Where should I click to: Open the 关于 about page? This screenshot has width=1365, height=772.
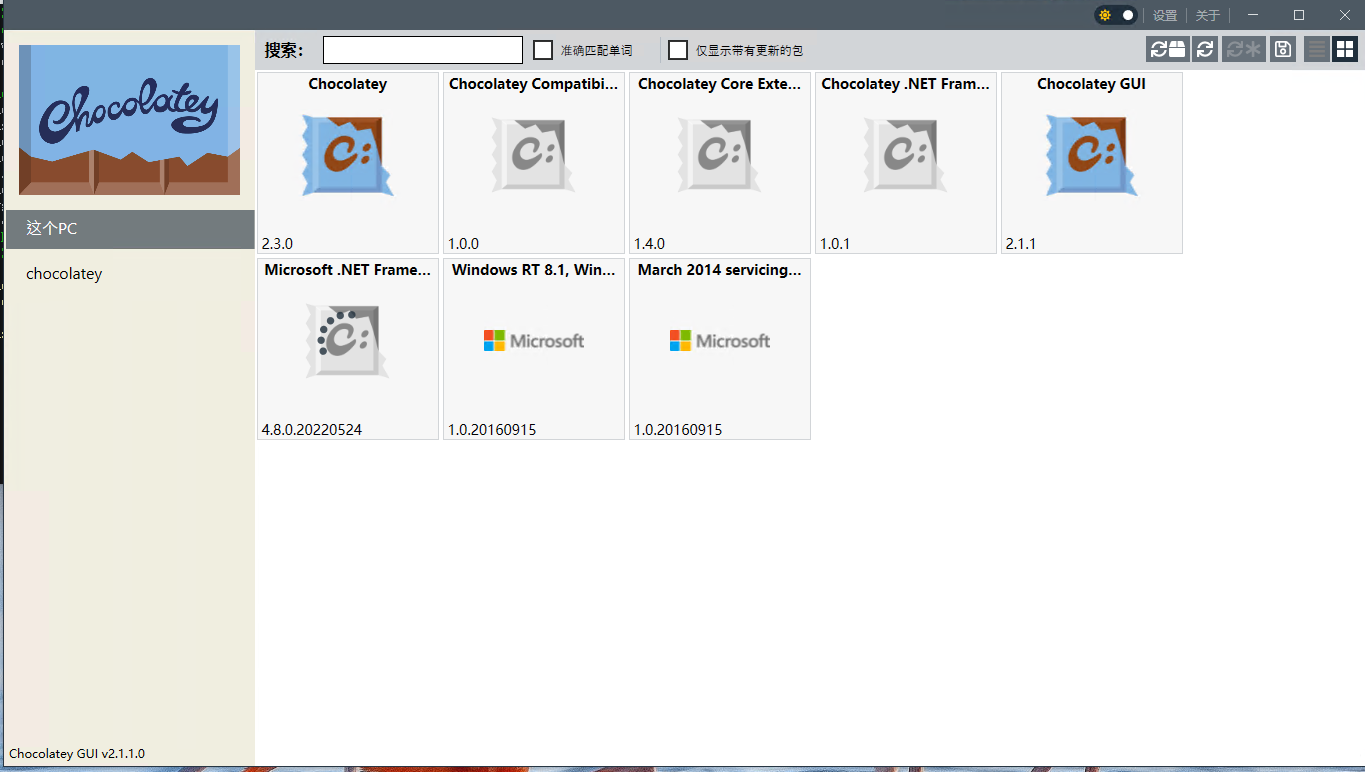[1208, 15]
